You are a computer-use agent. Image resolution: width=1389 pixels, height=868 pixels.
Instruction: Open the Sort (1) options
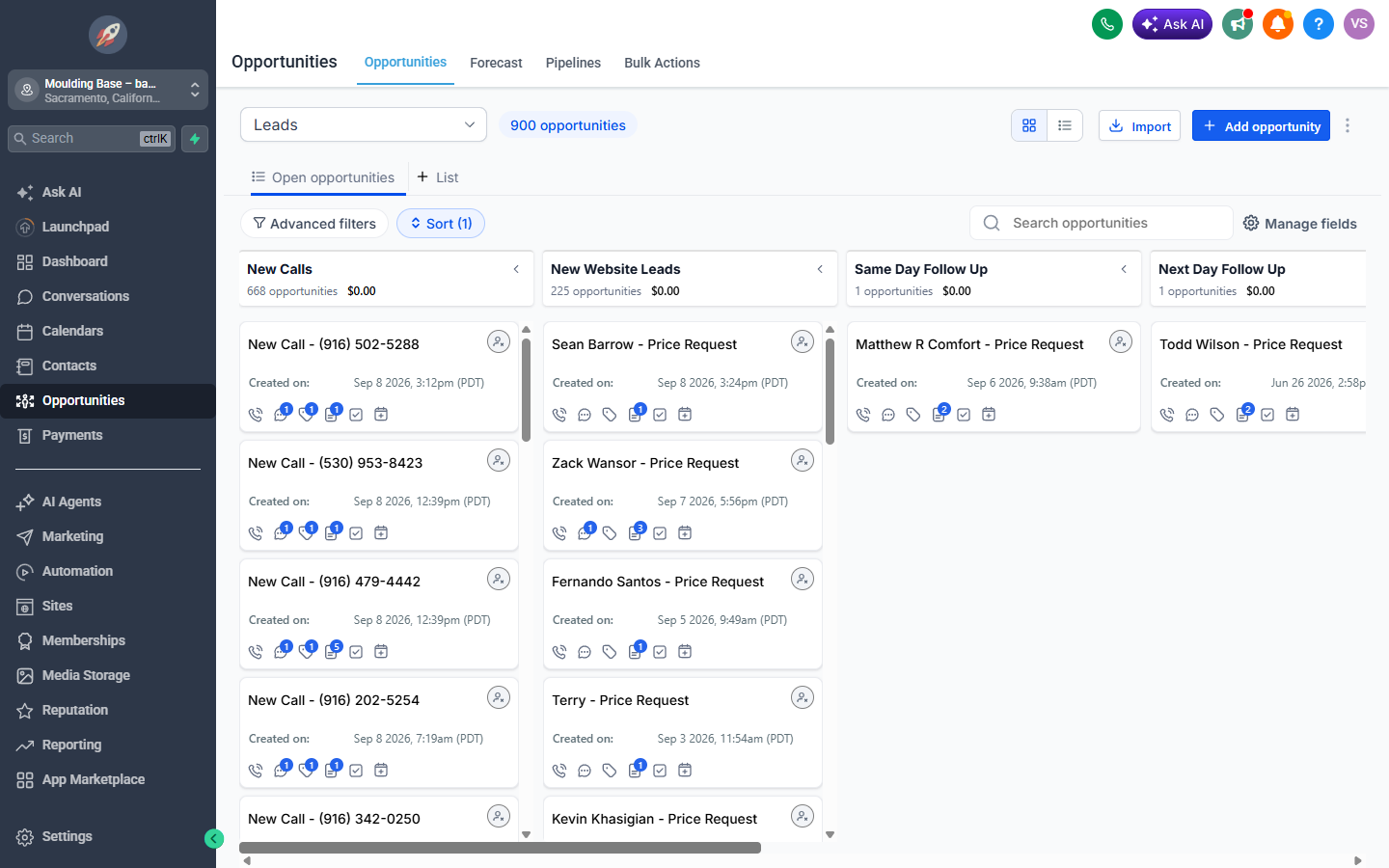(441, 224)
